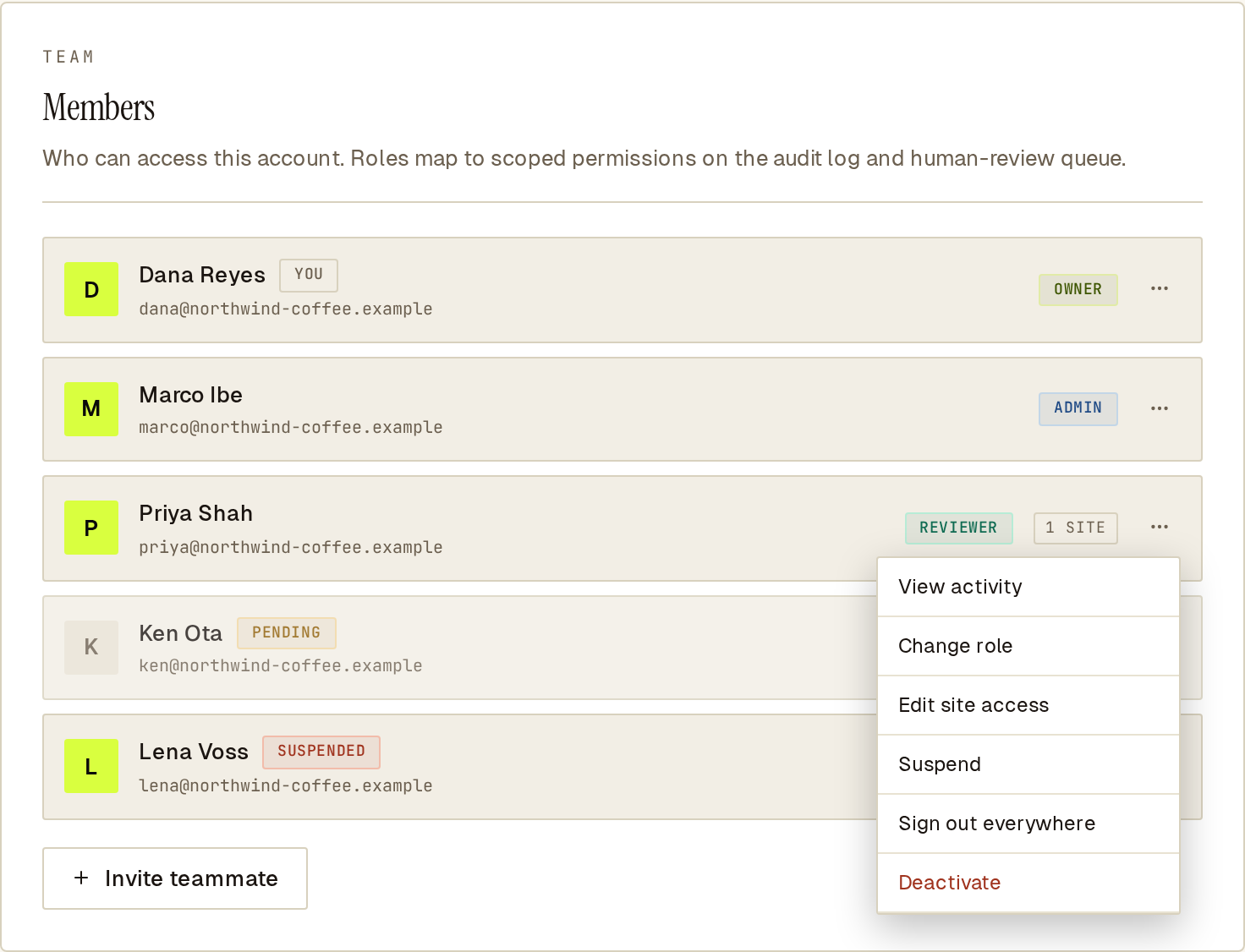Click email lena@northwind-coffee.example
Viewport: 1245px width, 952px height.
pos(286,786)
